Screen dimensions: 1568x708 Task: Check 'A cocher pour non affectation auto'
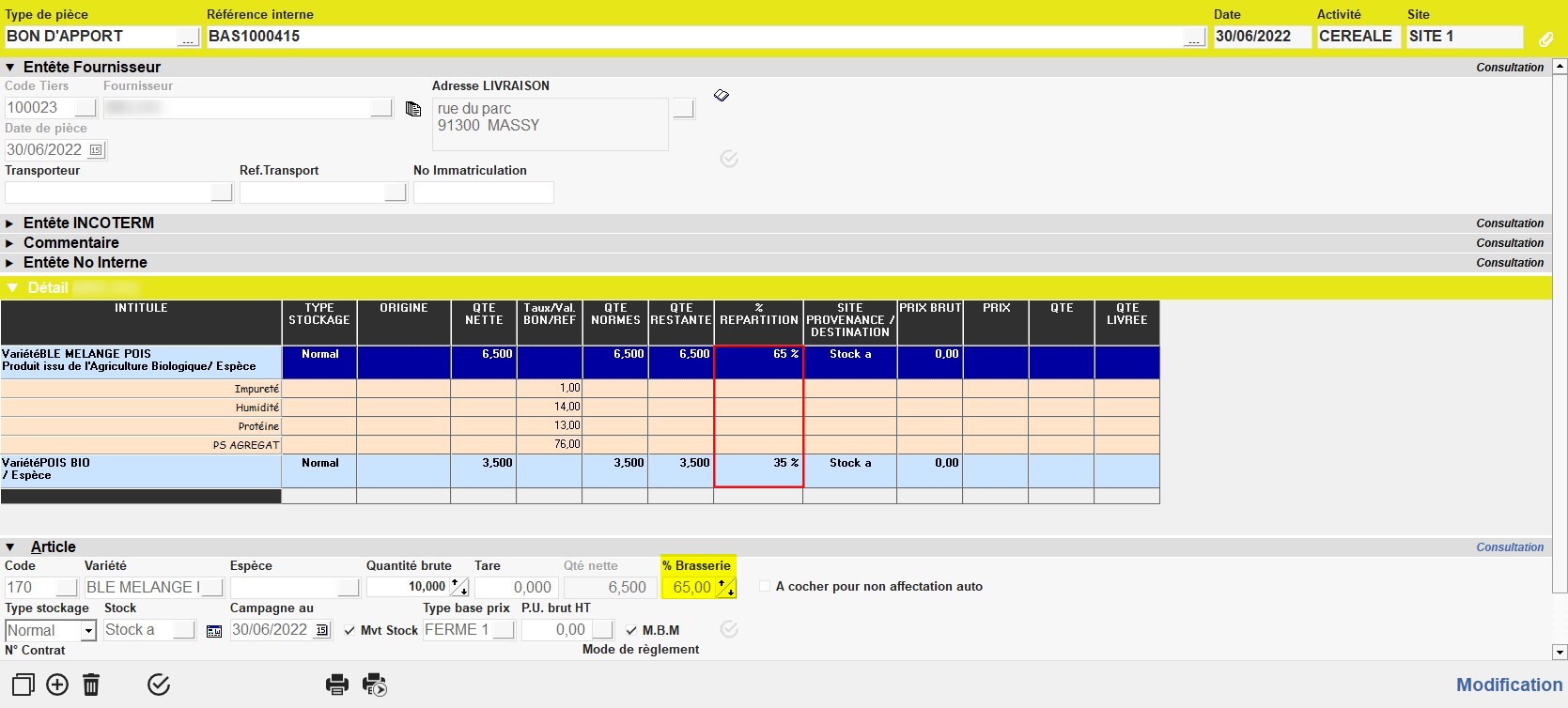coord(765,586)
